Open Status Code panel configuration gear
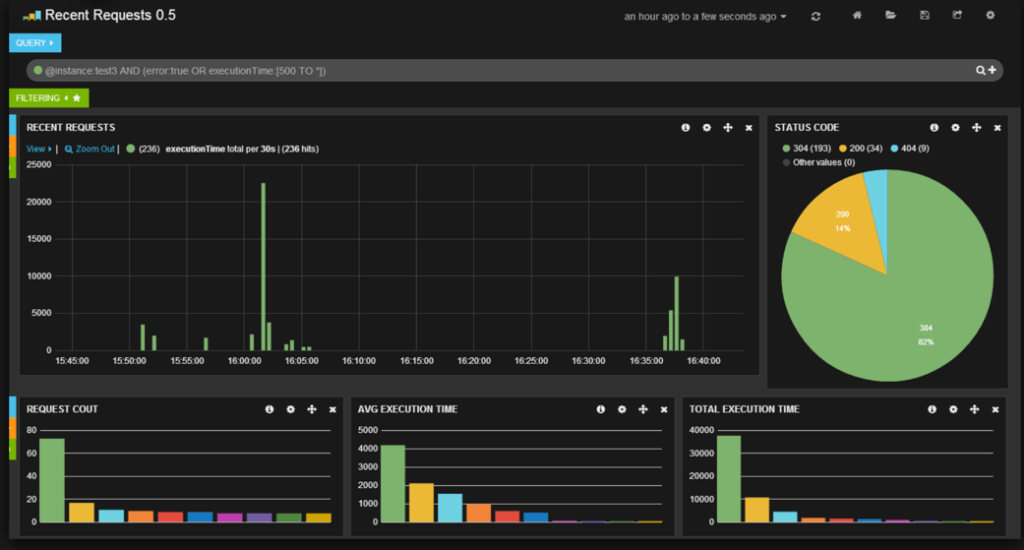Screen dimensions: 1024x550 coord(955,128)
